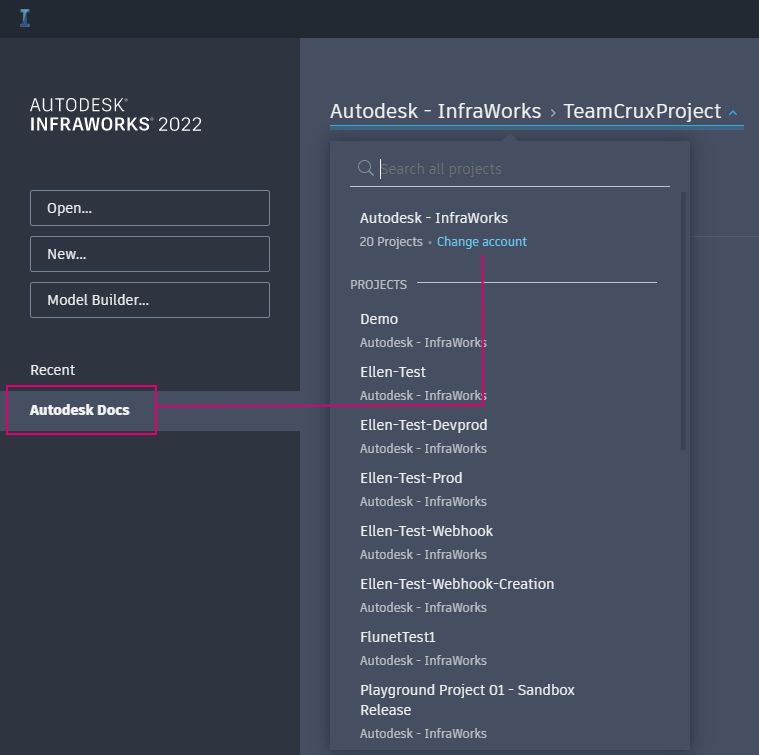This screenshot has width=759, height=755.
Task: Click the magnifier search icon
Action: pyautogui.click(x=365, y=168)
